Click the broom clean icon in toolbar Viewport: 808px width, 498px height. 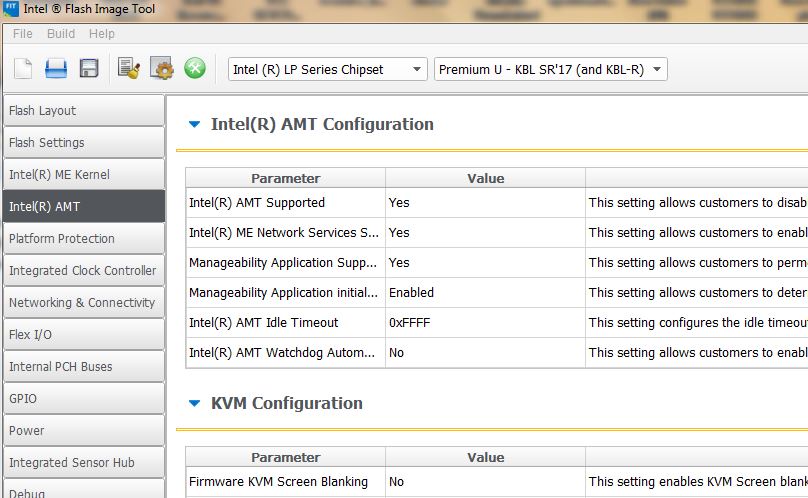click(129, 69)
